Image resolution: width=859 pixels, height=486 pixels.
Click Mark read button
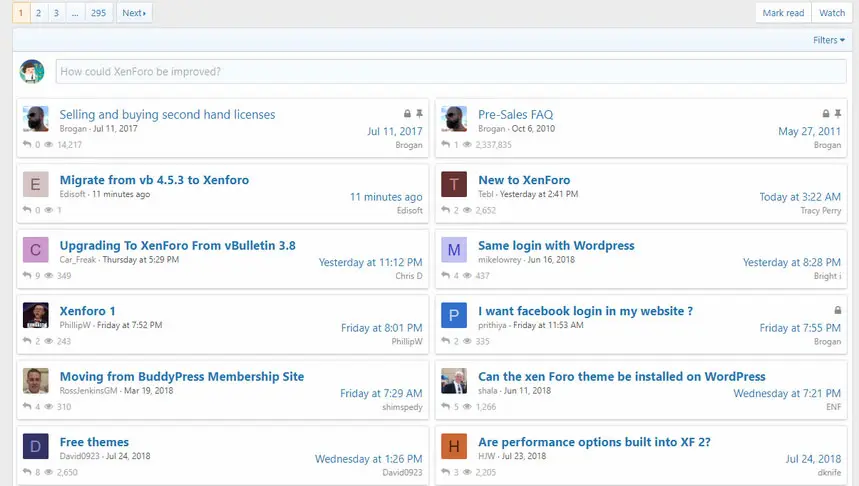point(783,13)
